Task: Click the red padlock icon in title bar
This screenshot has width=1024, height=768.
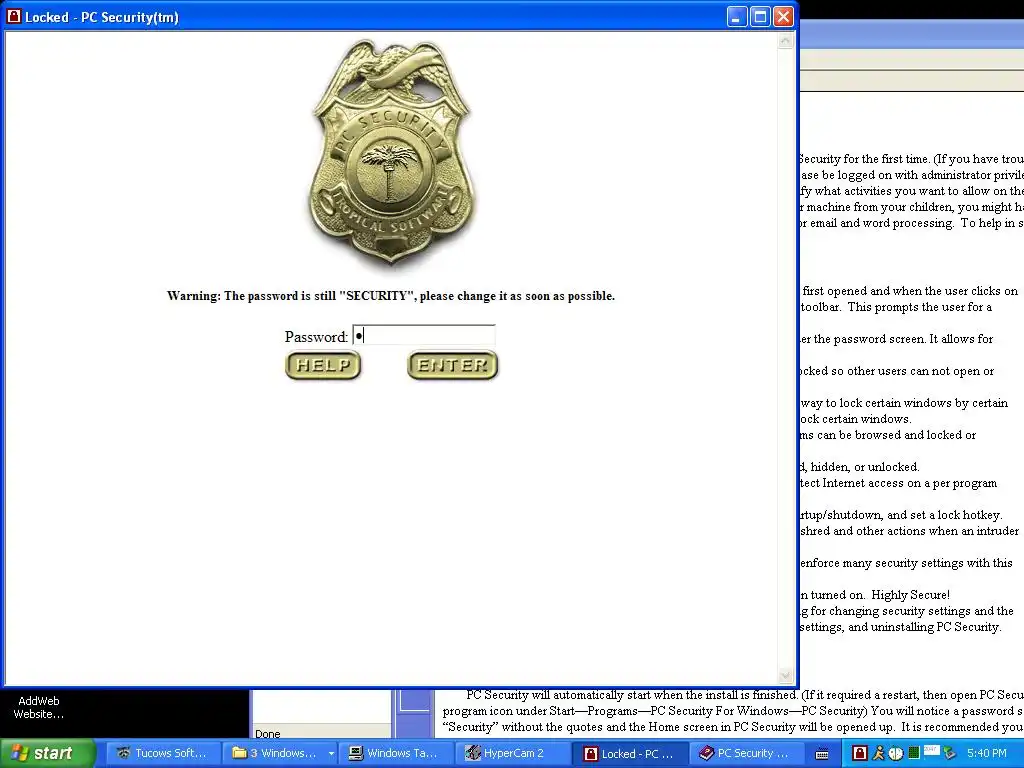Action: tap(14, 16)
